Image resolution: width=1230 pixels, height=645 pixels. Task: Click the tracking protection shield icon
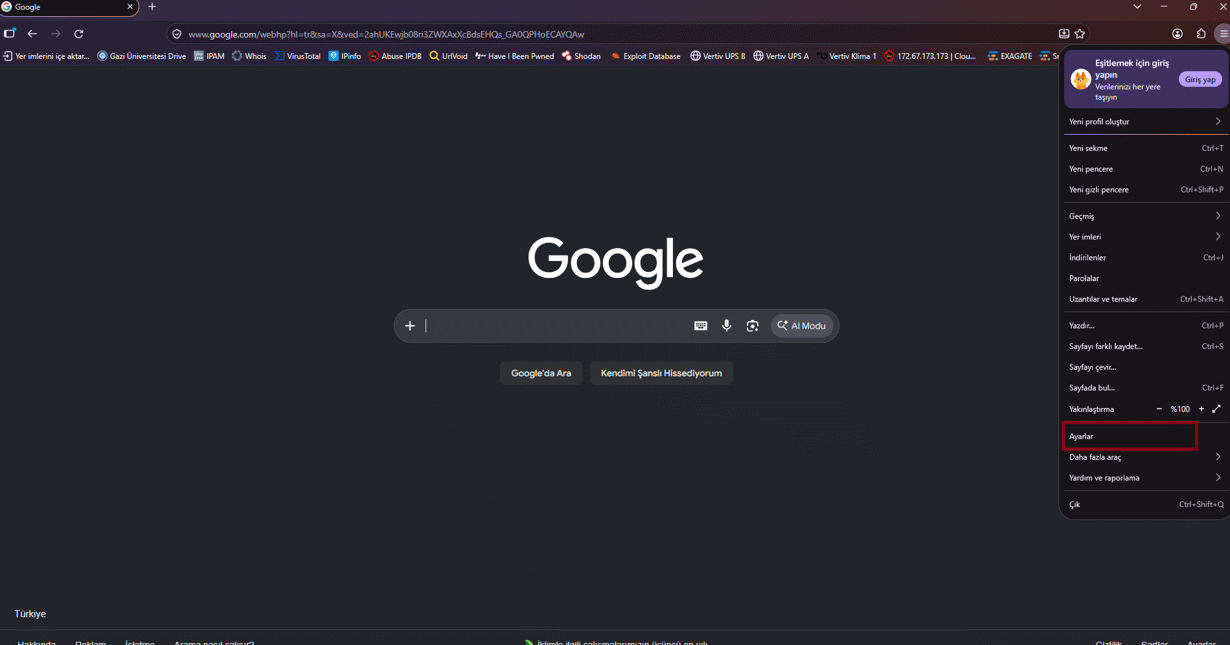177,34
